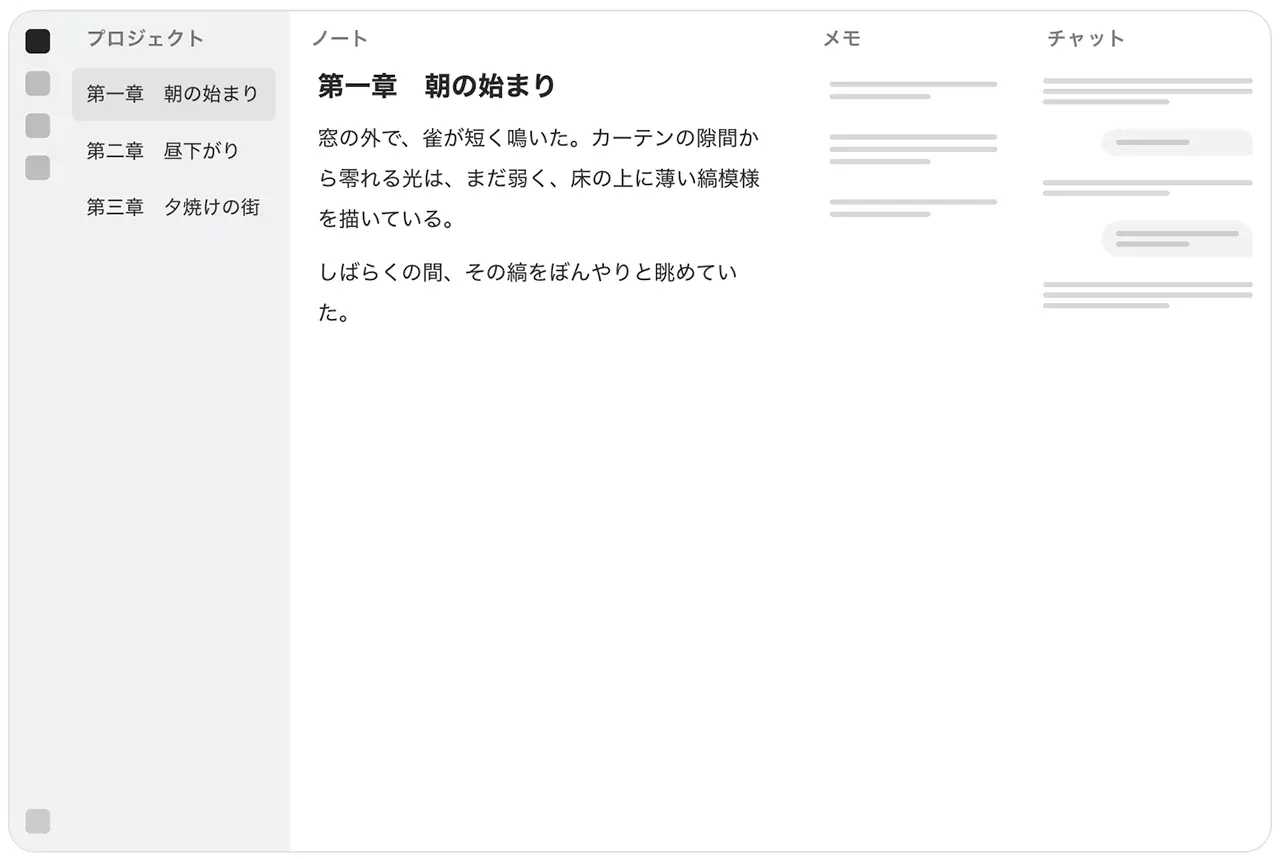The width and height of the screenshot is (1280, 859).
Task: Click the second chat reply bubble
Action: tap(1177, 238)
